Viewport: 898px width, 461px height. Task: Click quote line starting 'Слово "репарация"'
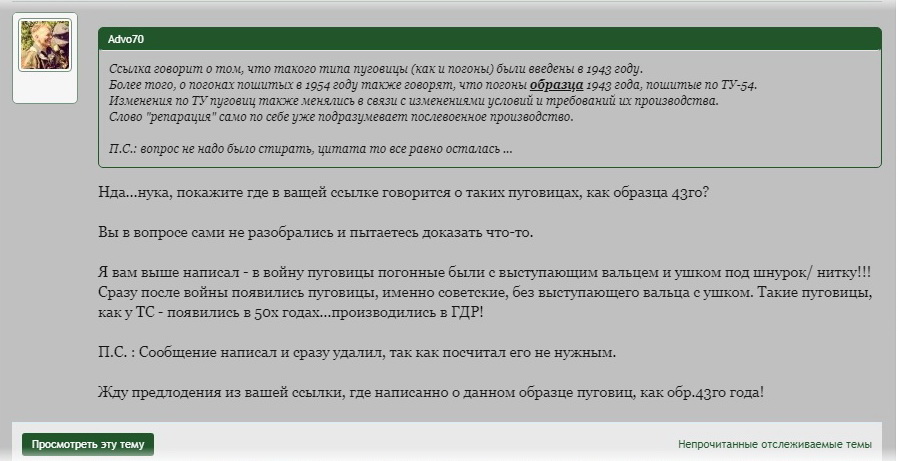point(341,117)
